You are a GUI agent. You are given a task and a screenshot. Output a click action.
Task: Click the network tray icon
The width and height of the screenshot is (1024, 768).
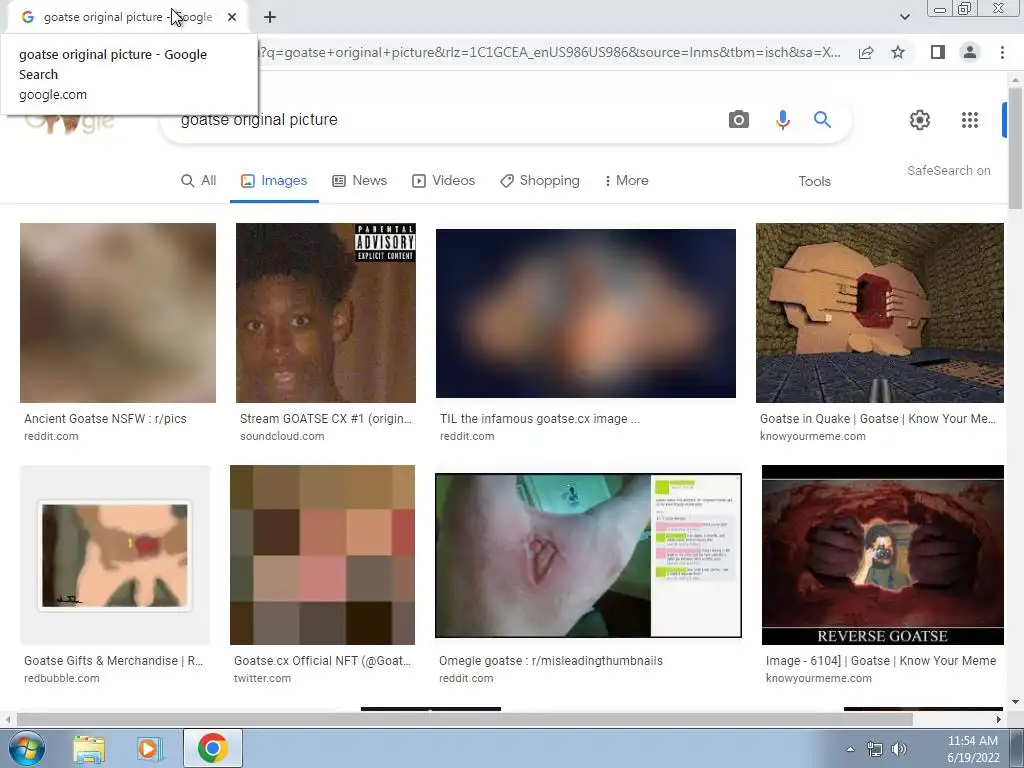(874, 749)
